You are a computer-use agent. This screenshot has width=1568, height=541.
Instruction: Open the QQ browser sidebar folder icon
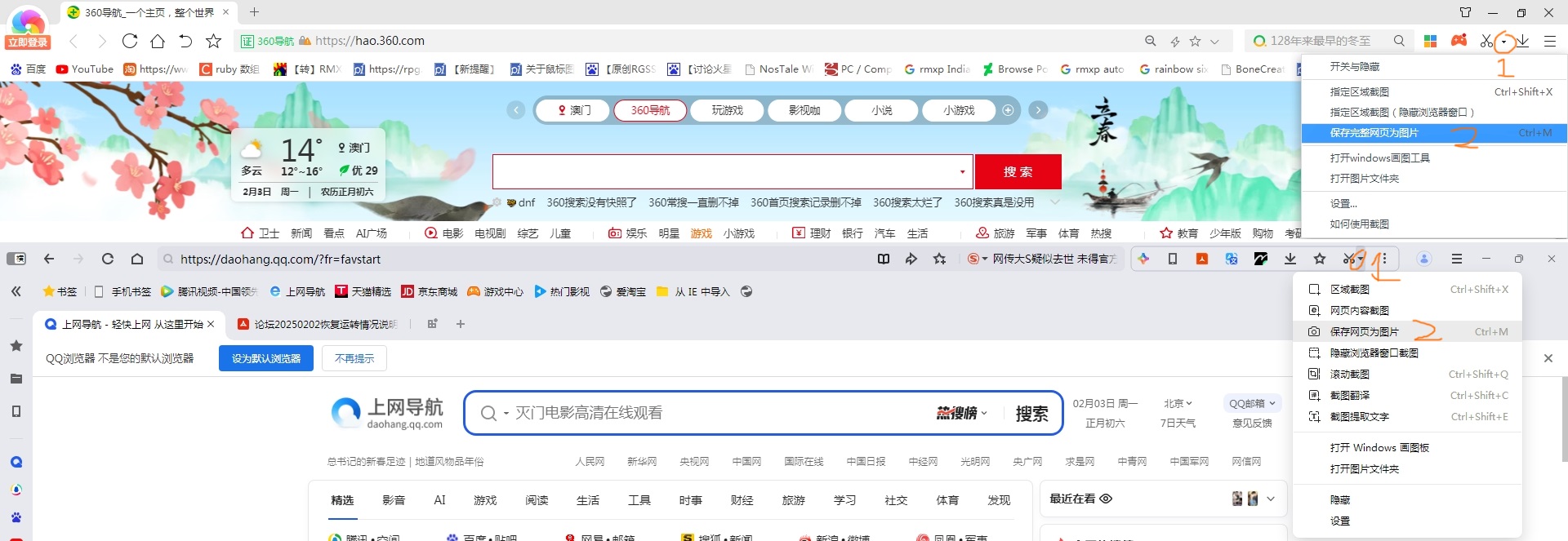pos(16,379)
